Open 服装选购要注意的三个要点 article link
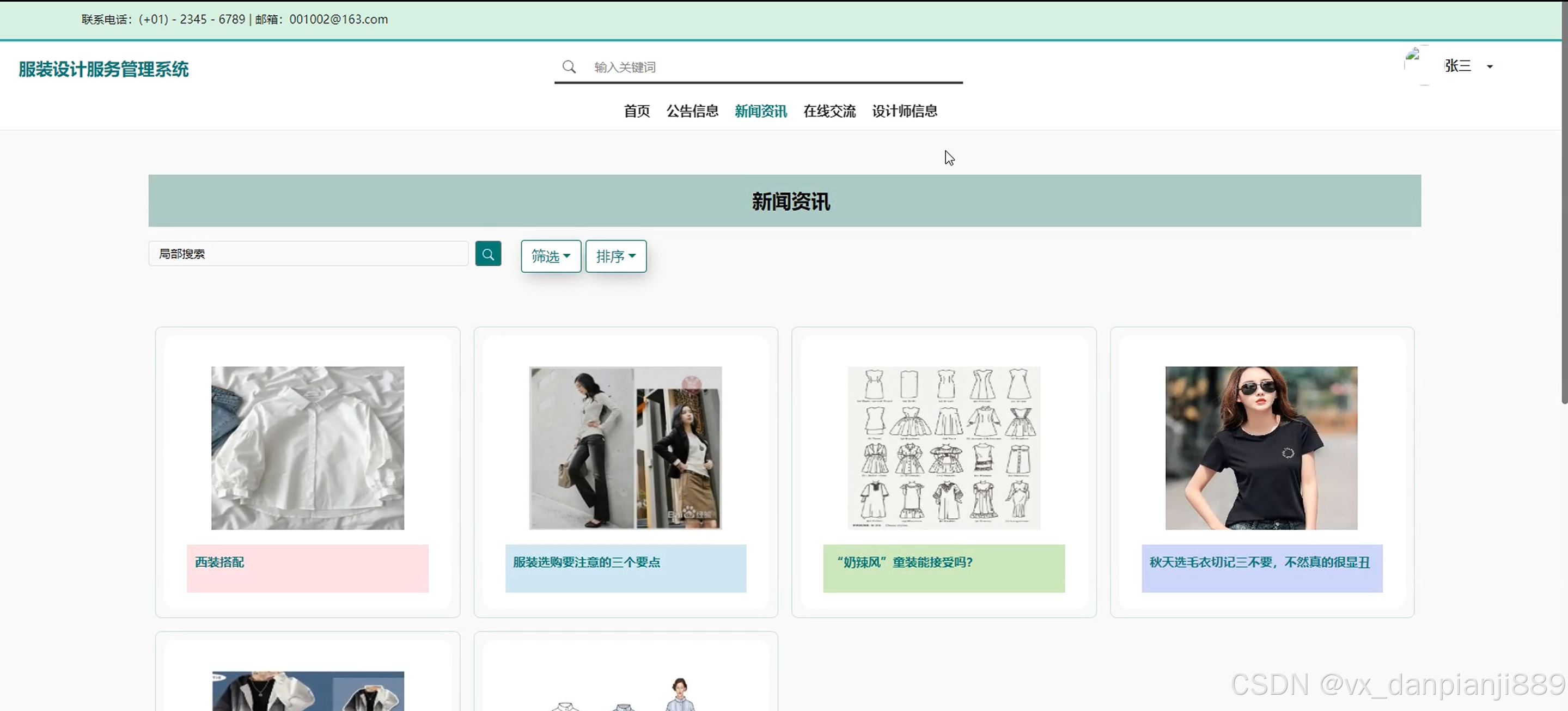The image size is (1568, 711). [586, 562]
